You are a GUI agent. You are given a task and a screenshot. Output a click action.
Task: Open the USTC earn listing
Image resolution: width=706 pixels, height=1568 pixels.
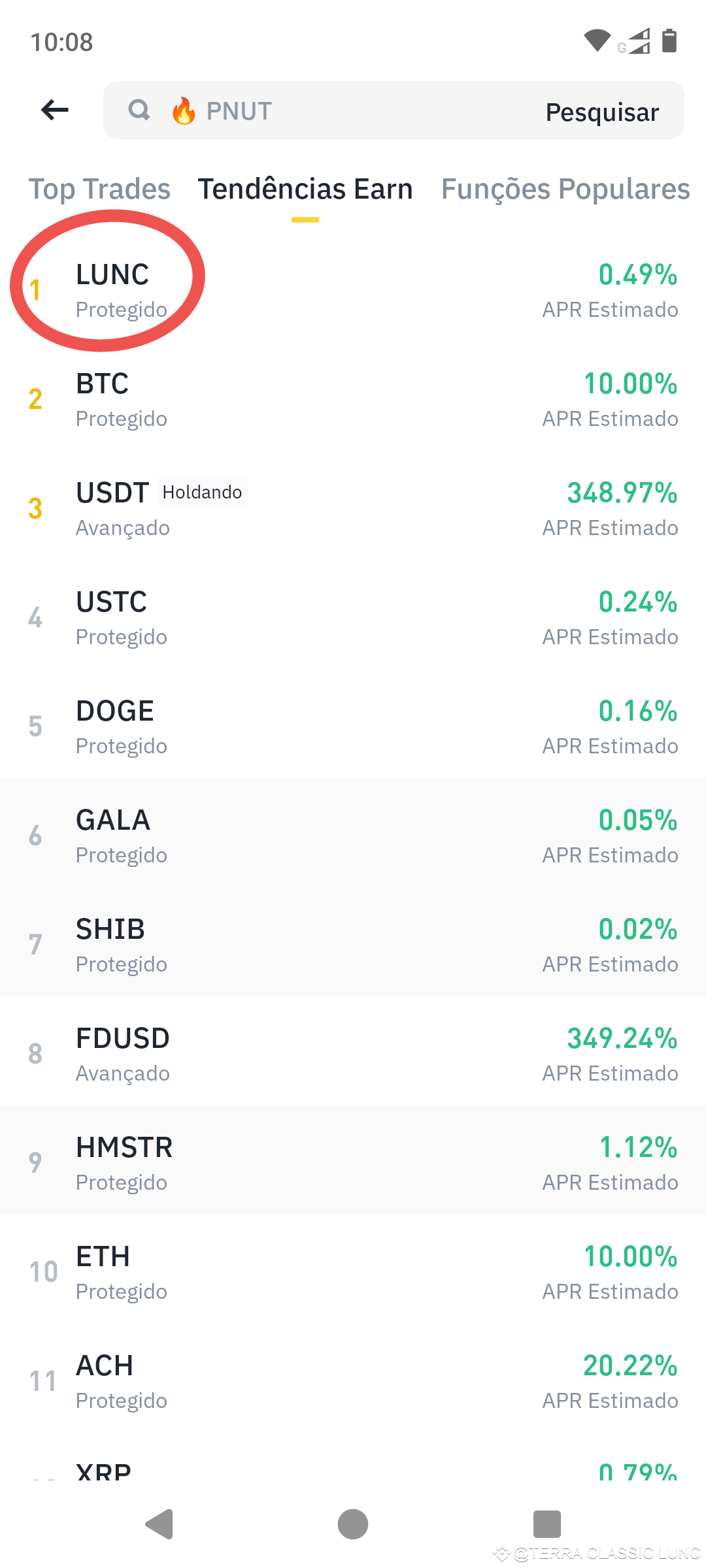(x=353, y=617)
